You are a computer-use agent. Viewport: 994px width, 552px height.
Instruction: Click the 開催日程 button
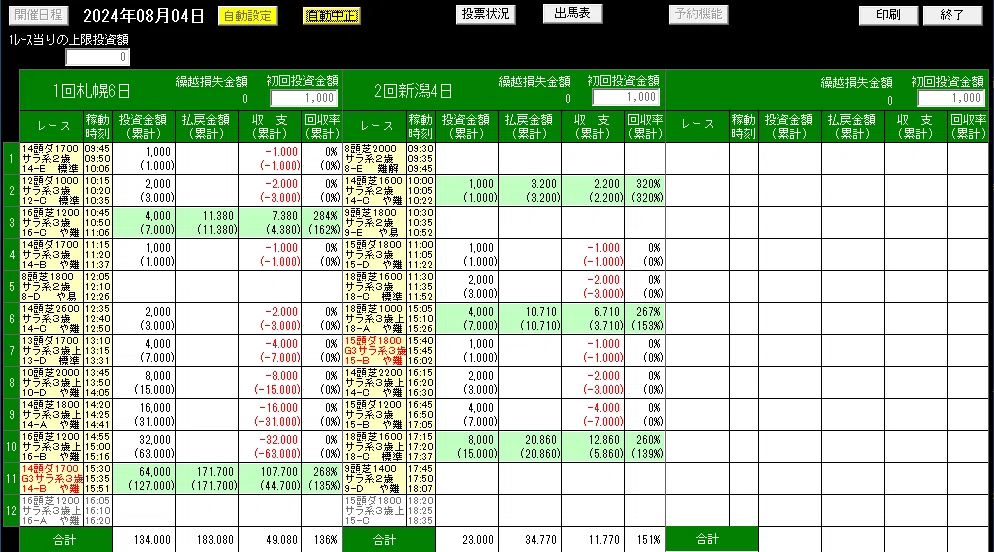pyautogui.click(x=39, y=15)
